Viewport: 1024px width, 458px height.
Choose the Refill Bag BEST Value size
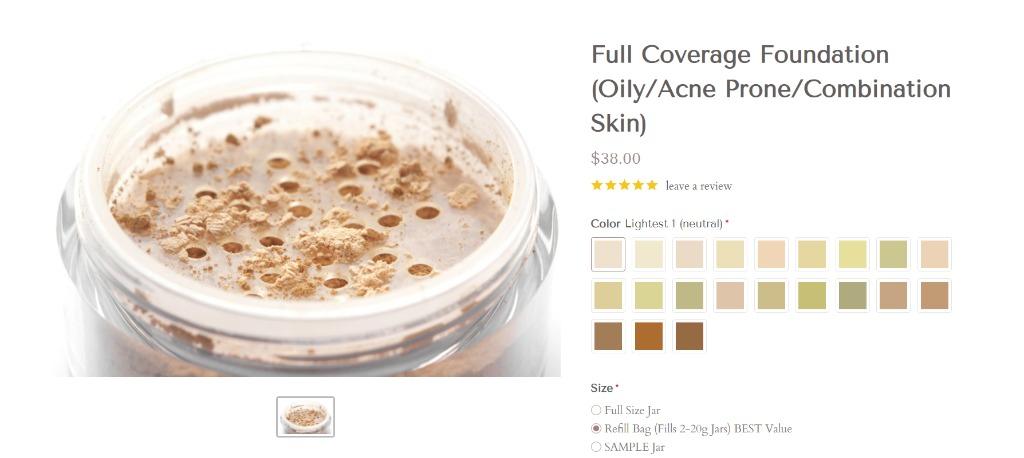pos(597,428)
